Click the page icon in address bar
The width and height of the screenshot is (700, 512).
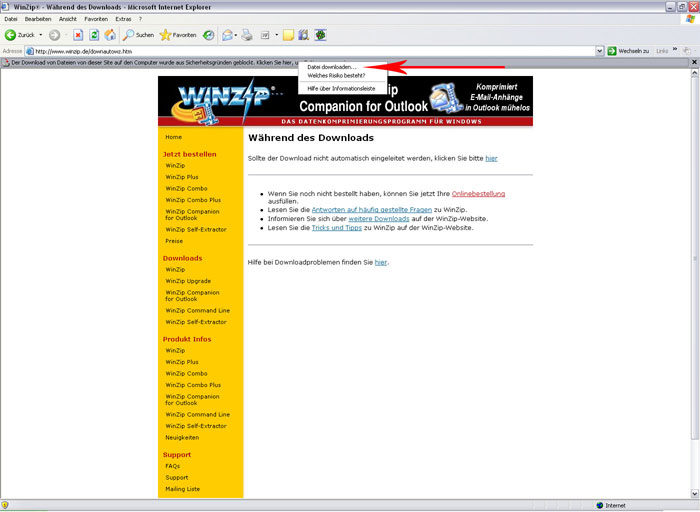(30, 51)
